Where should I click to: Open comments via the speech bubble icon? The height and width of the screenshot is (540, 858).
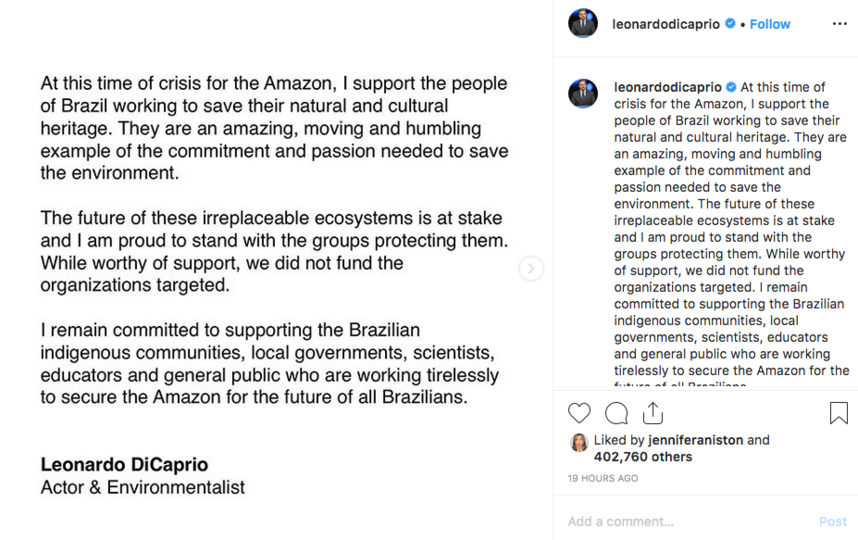pyautogui.click(x=616, y=413)
